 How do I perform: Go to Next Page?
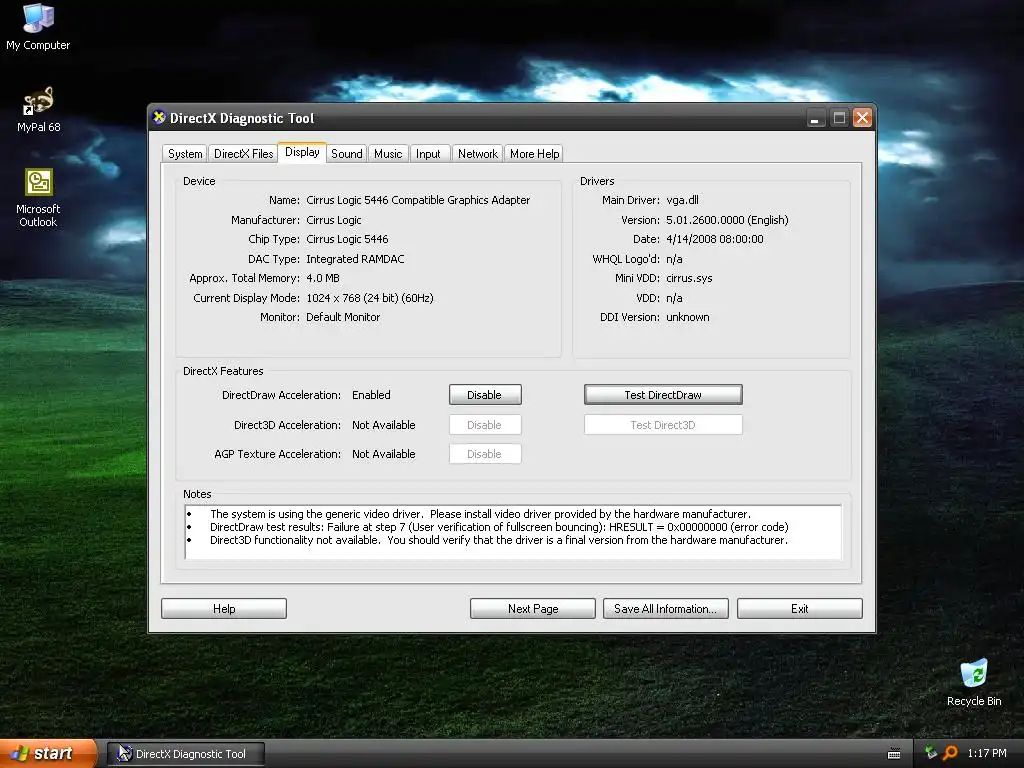(x=533, y=609)
